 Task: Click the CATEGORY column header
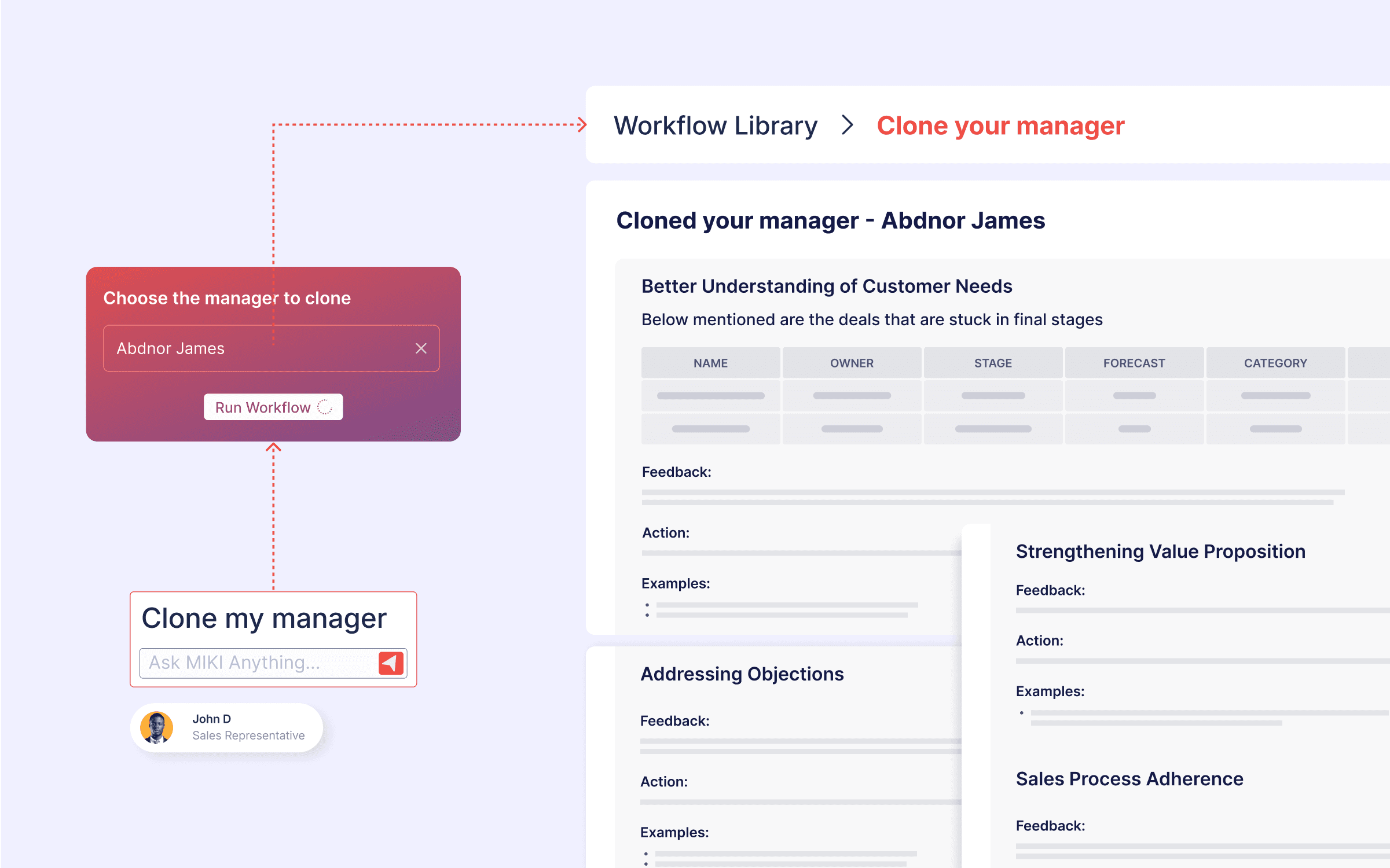[1275, 363]
